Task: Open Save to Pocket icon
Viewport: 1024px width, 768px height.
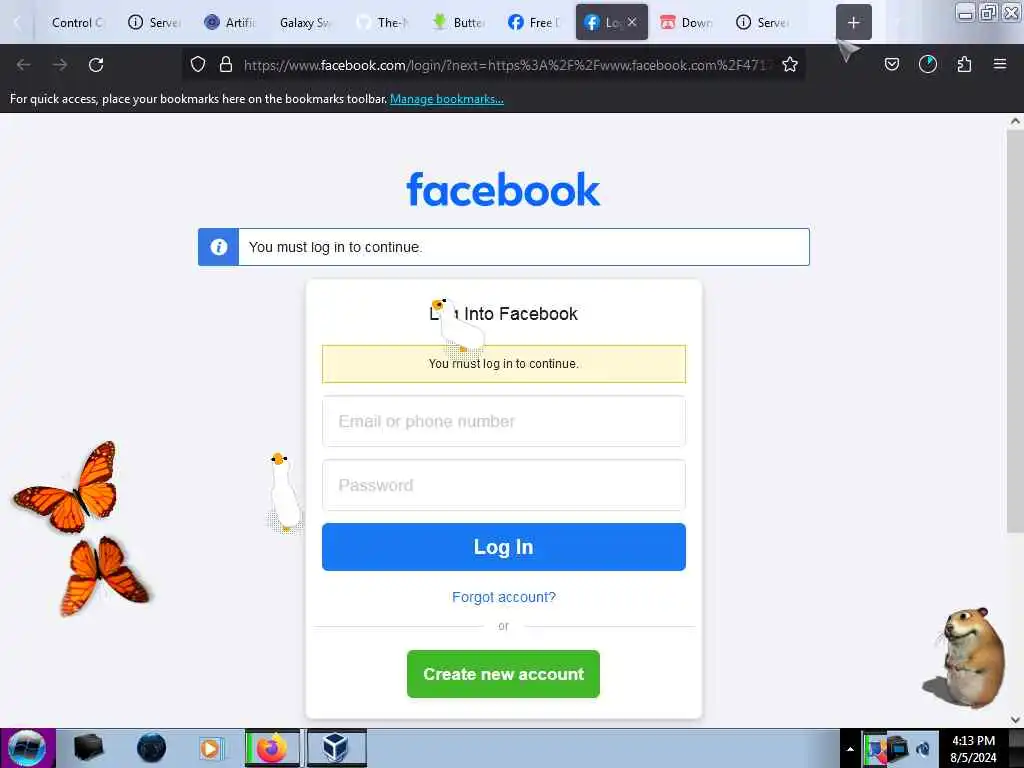Action: click(891, 64)
